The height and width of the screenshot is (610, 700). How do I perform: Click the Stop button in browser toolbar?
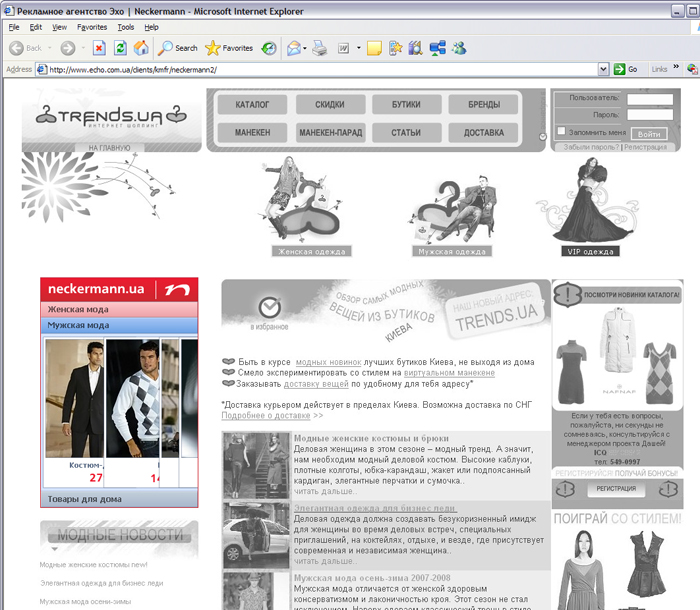(99, 48)
